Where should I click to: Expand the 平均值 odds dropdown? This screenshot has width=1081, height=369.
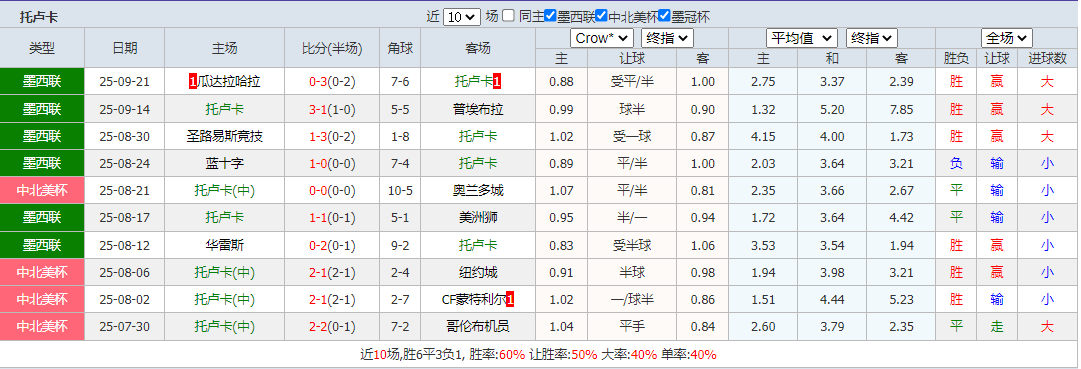tap(802, 39)
